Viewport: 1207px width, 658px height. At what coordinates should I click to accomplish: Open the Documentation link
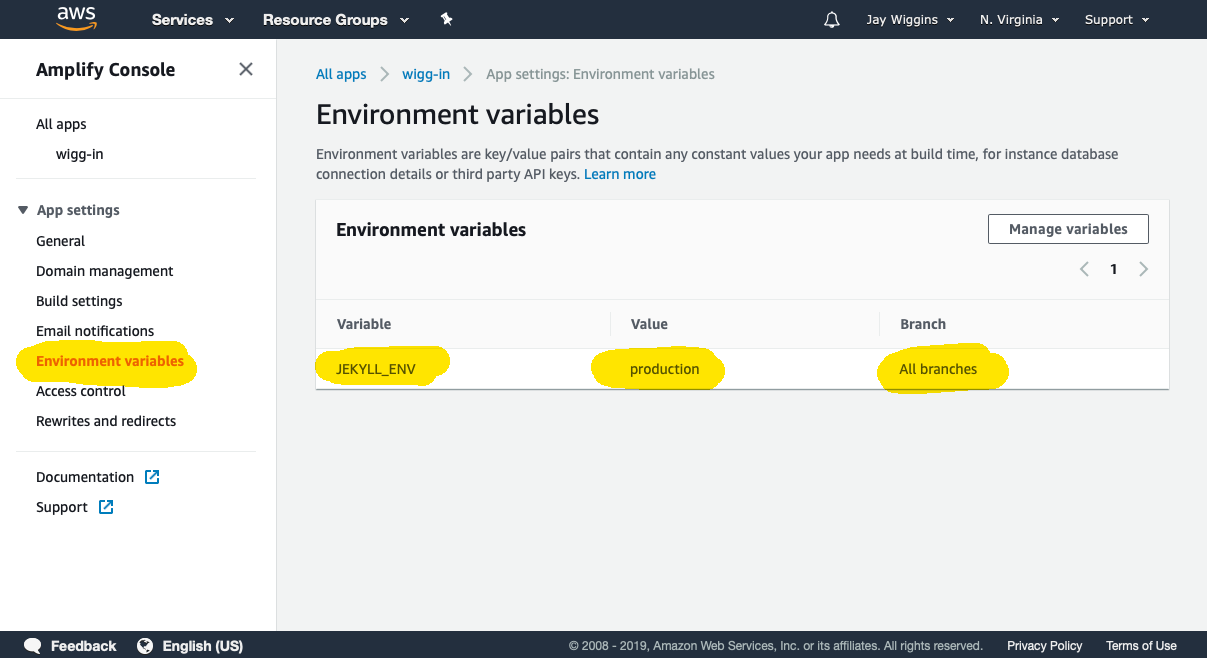(x=85, y=477)
